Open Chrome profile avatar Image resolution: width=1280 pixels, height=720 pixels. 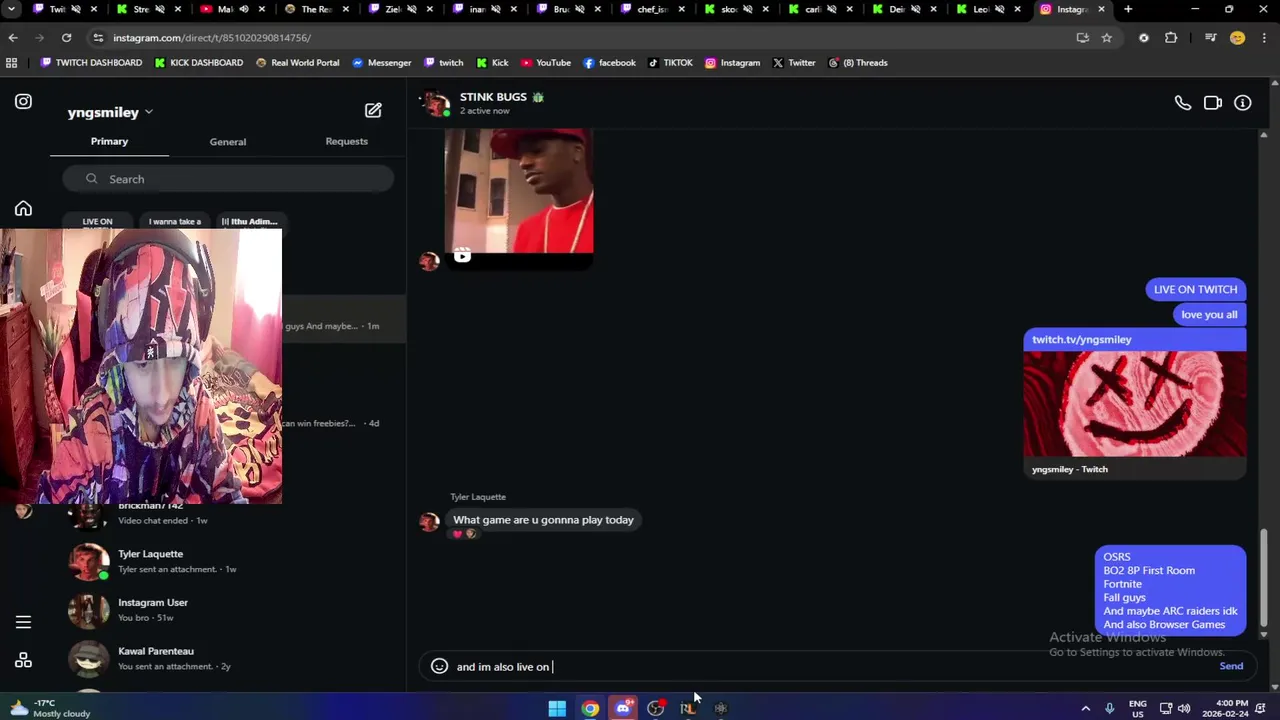click(1237, 38)
